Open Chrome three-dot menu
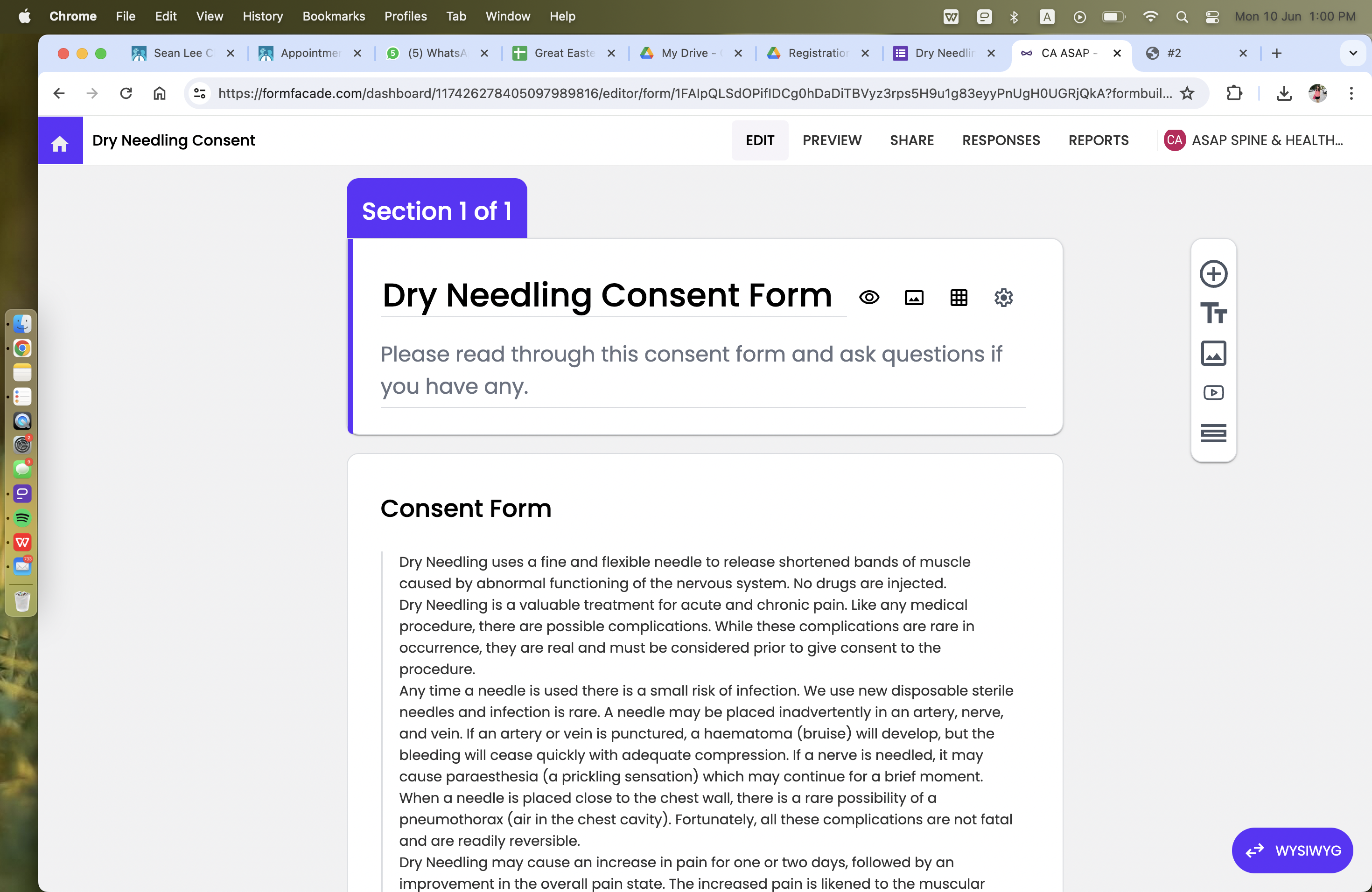1372x892 pixels. tap(1351, 93)
